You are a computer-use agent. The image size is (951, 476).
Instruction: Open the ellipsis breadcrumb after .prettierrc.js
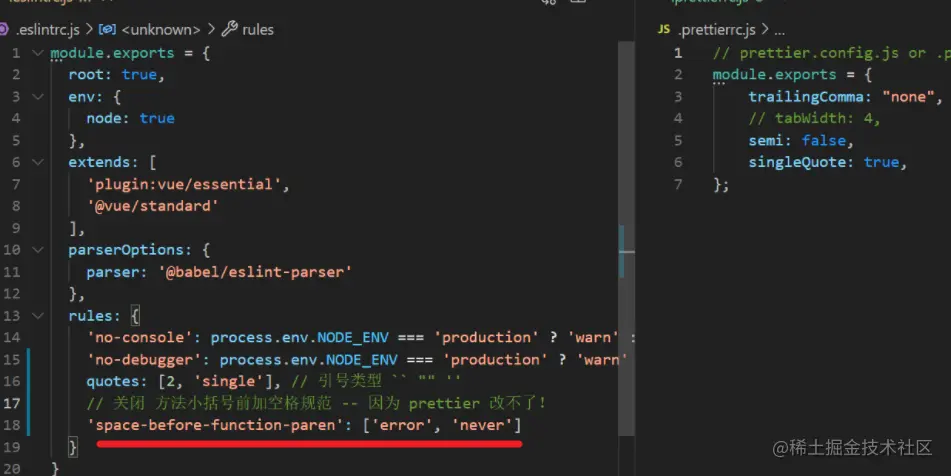point(779,30)
